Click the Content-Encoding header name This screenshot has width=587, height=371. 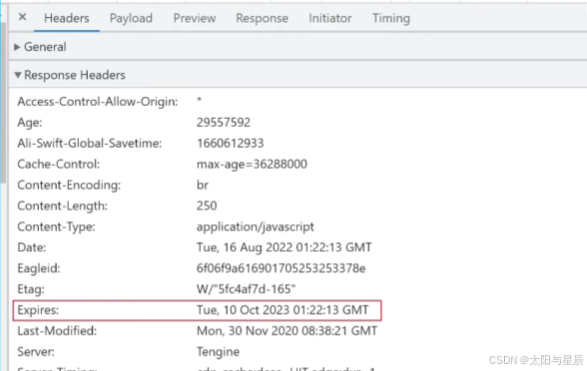69,185
